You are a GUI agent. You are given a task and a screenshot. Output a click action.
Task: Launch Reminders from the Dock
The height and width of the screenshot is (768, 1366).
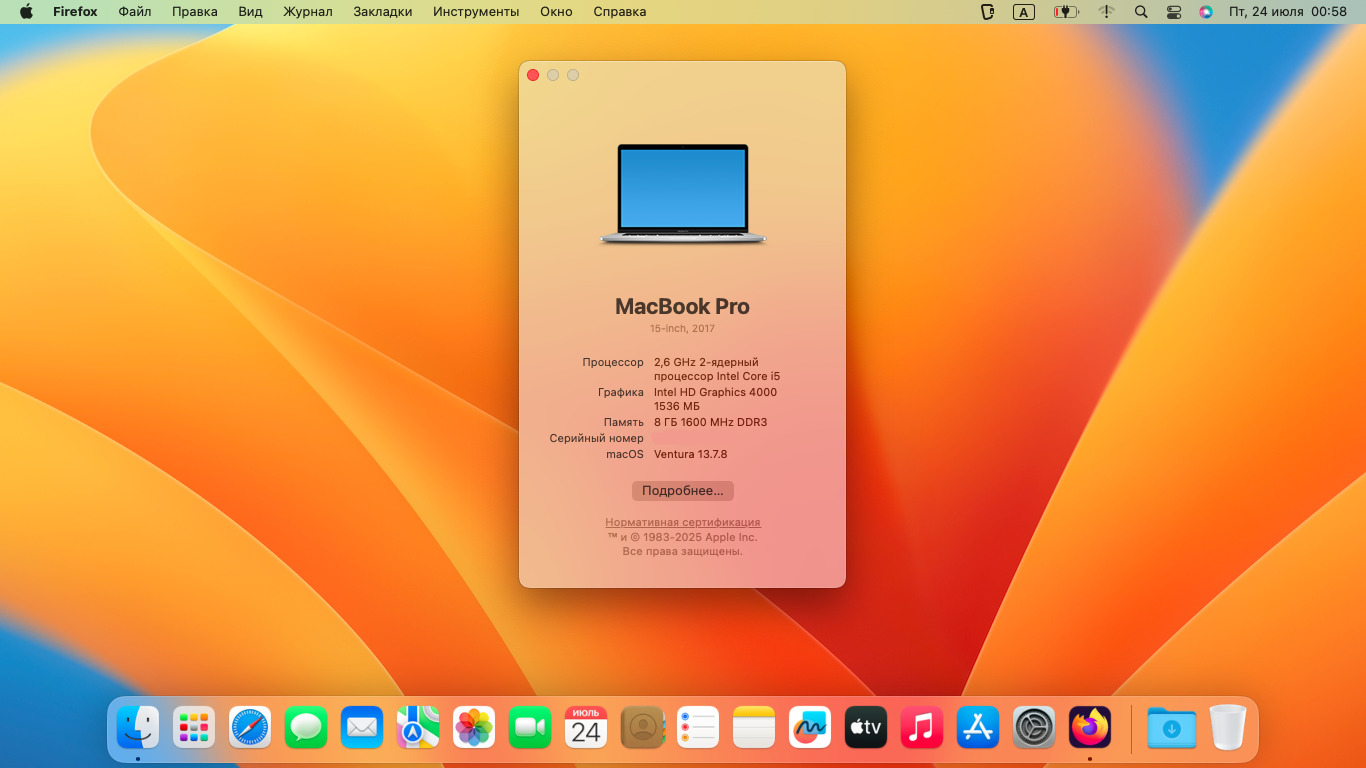698,727
